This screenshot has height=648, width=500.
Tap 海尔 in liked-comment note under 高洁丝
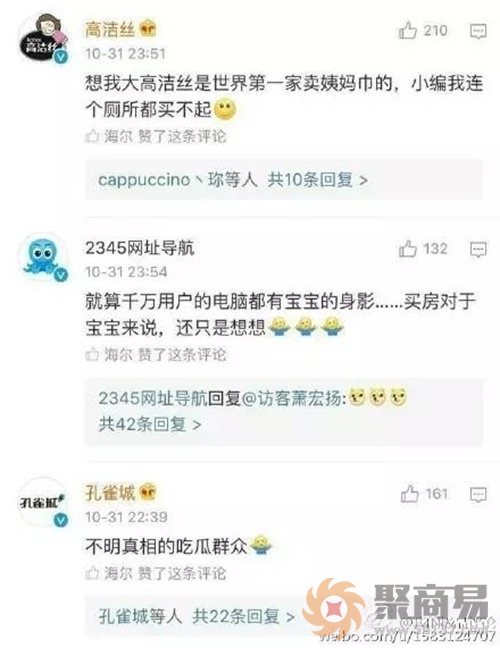point(118,136)
